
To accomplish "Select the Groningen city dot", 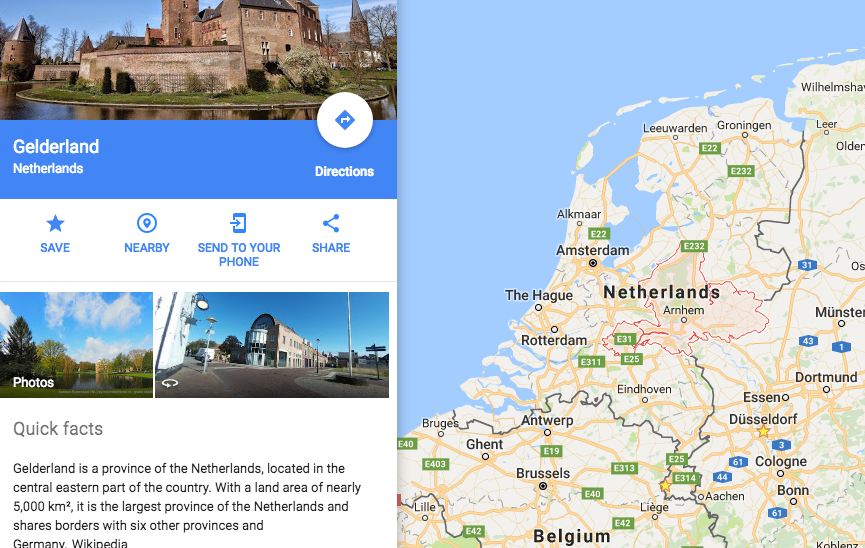I will click(745, 135).
